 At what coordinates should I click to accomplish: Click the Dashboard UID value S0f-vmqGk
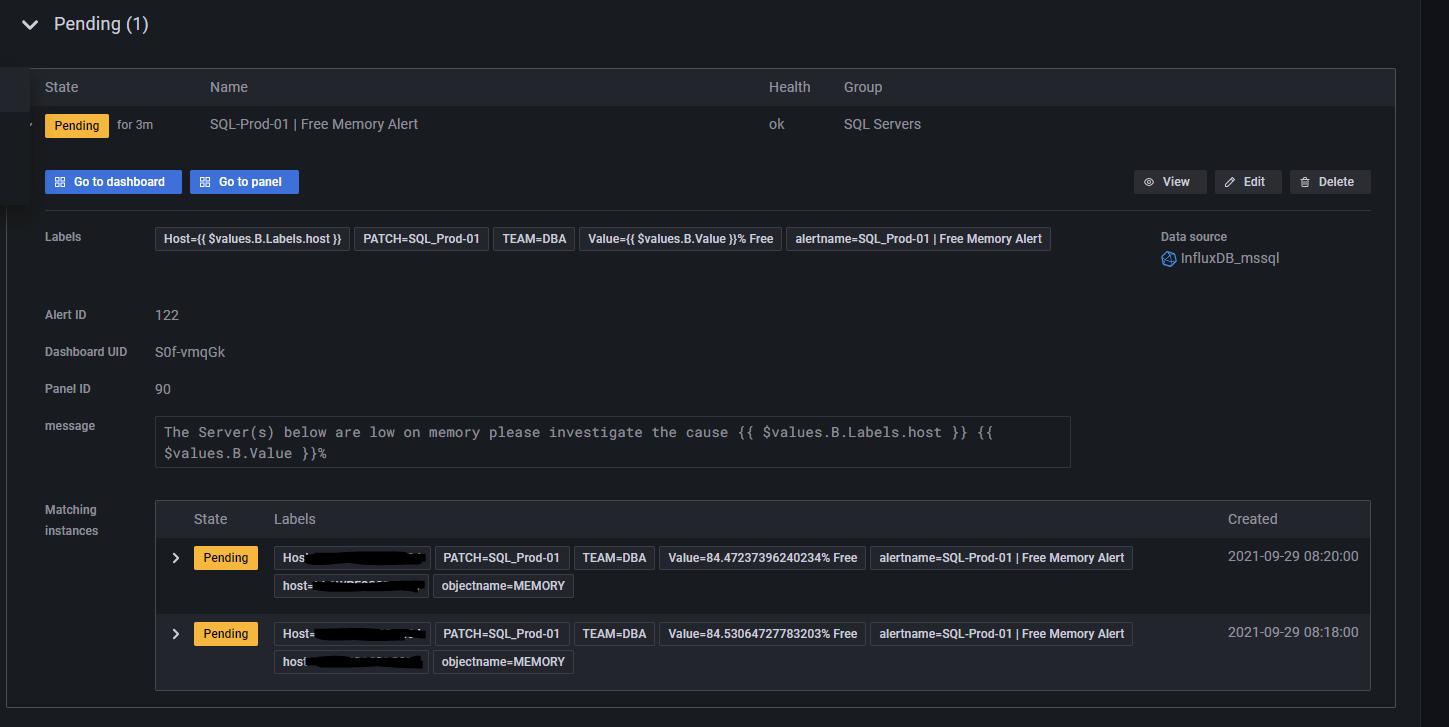[190, 352]
